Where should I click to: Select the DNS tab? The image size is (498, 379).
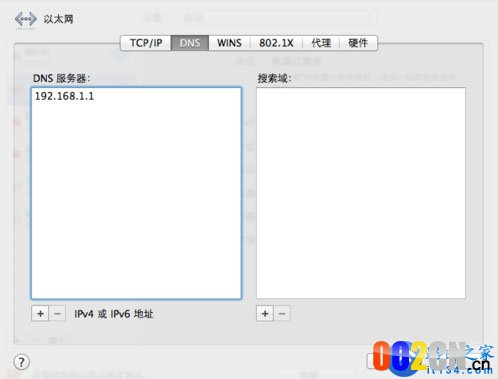[x=190, y=43]
